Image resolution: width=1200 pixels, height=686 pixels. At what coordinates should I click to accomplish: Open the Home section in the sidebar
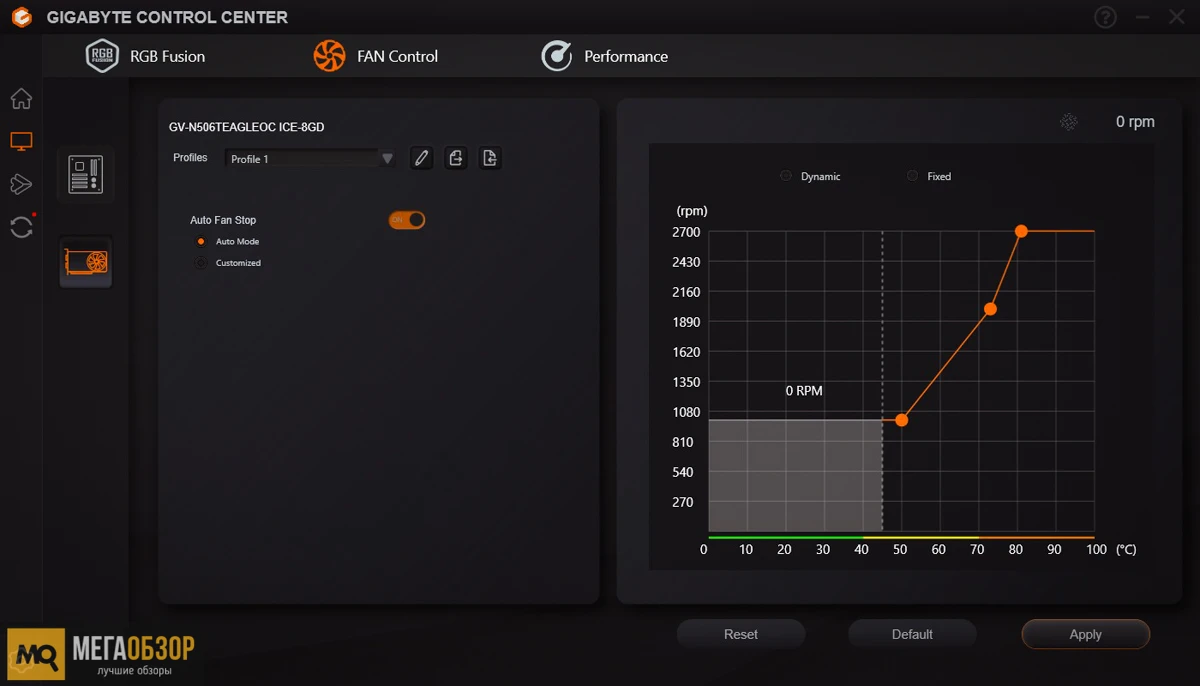[22, 99]
